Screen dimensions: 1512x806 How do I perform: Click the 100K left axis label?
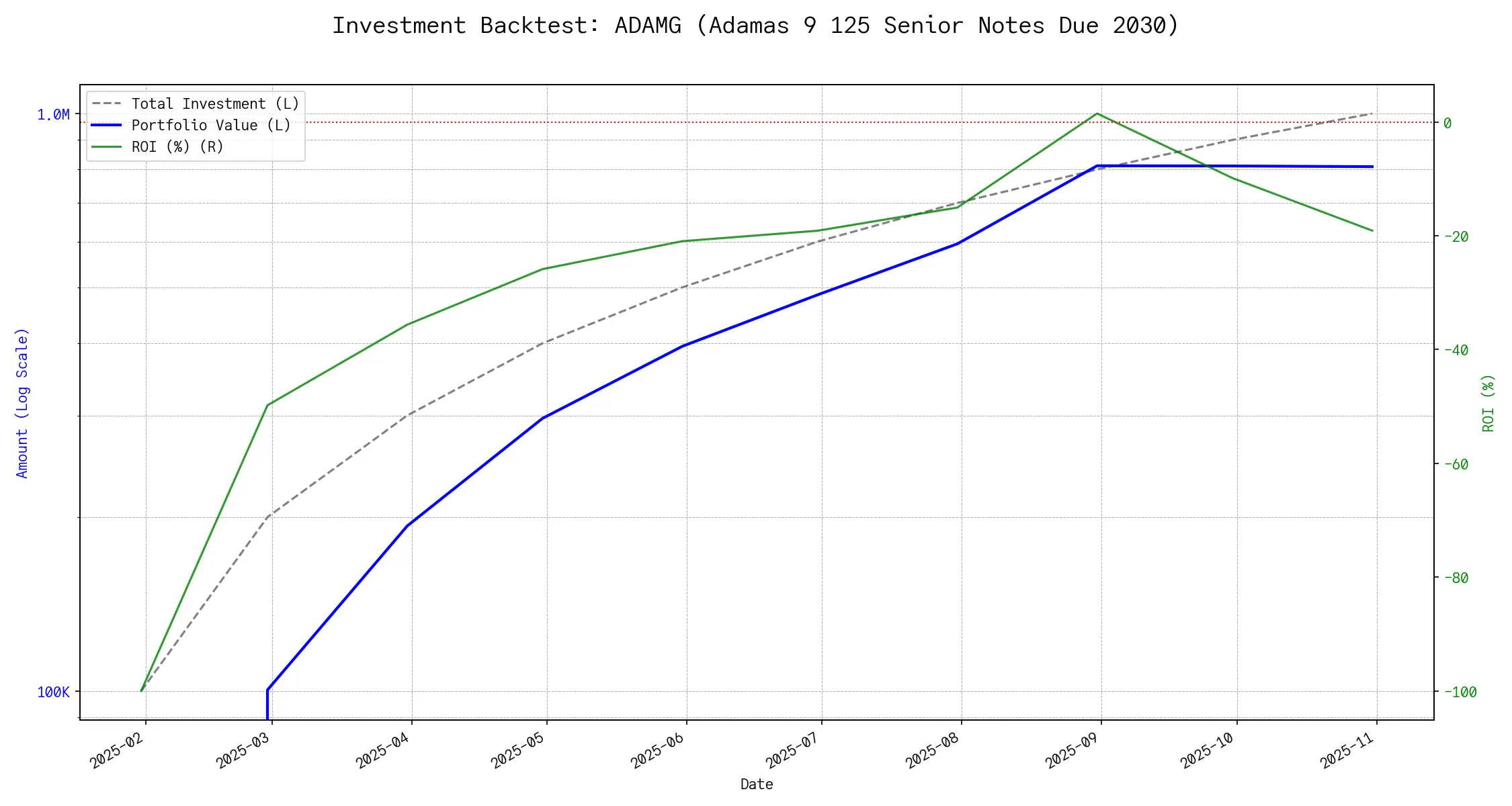53,692
